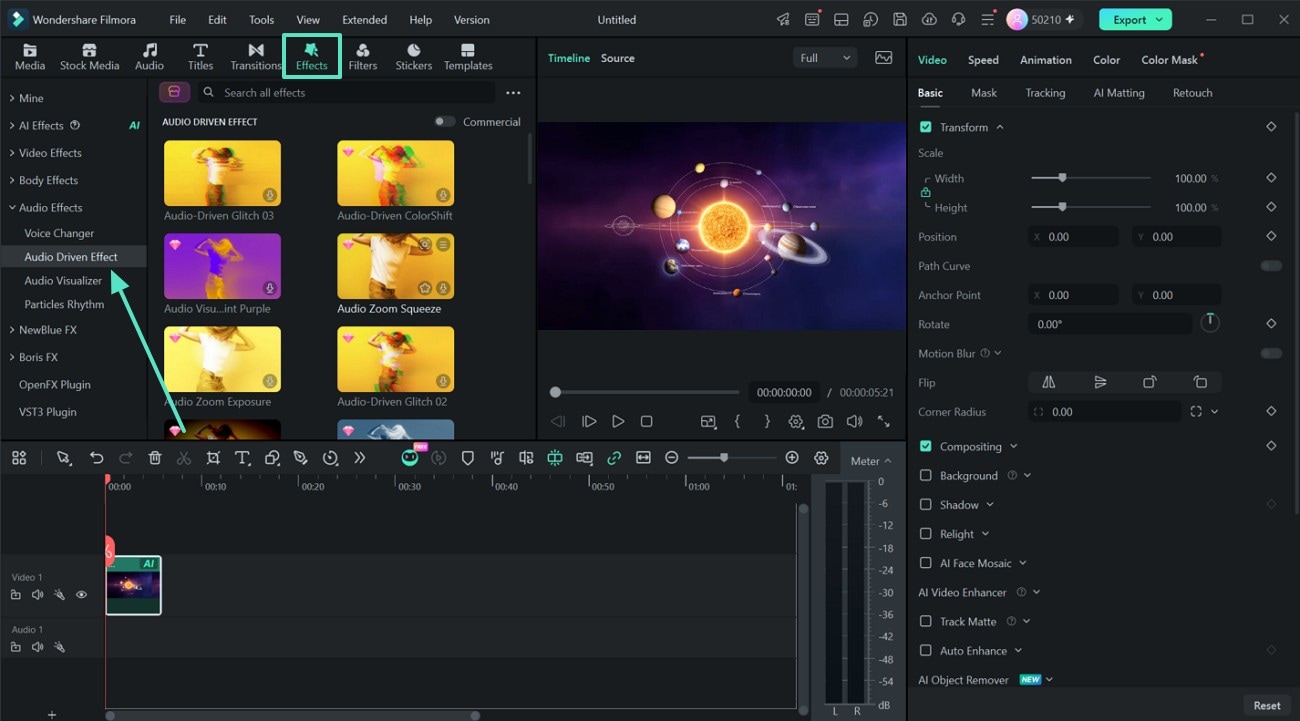Reset rotation using the Rotate dial icon

click(x=1210, y=324)
